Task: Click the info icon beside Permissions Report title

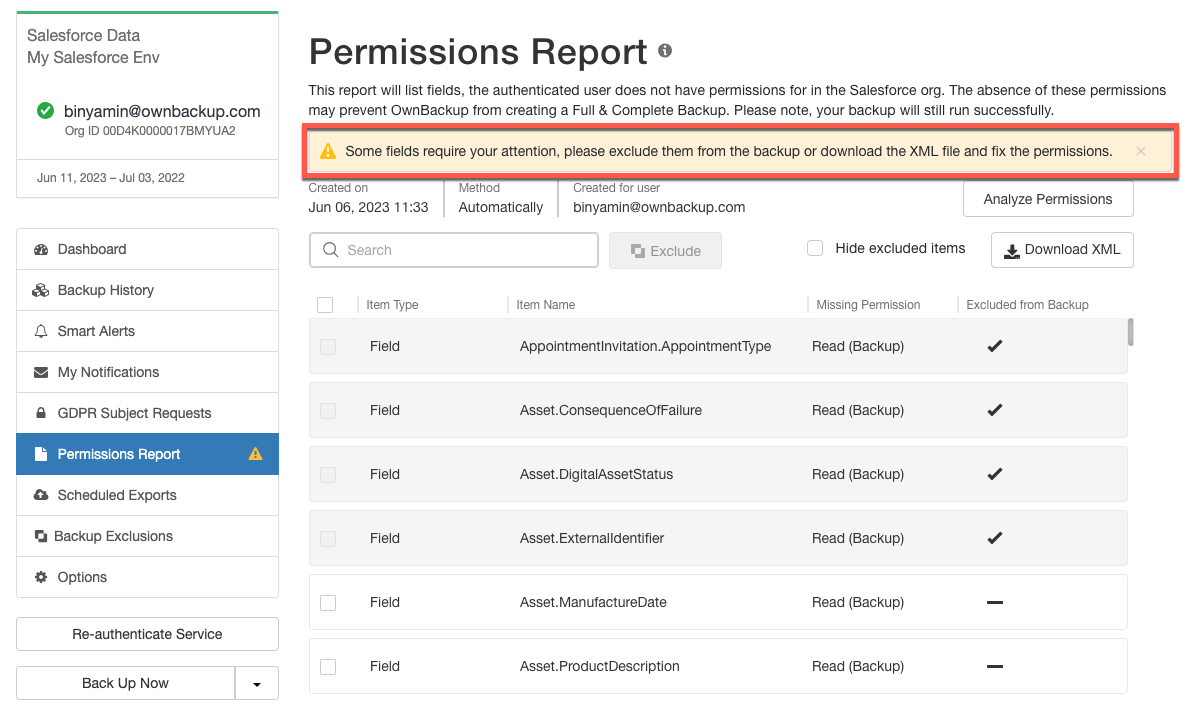Action: point(664,51)
